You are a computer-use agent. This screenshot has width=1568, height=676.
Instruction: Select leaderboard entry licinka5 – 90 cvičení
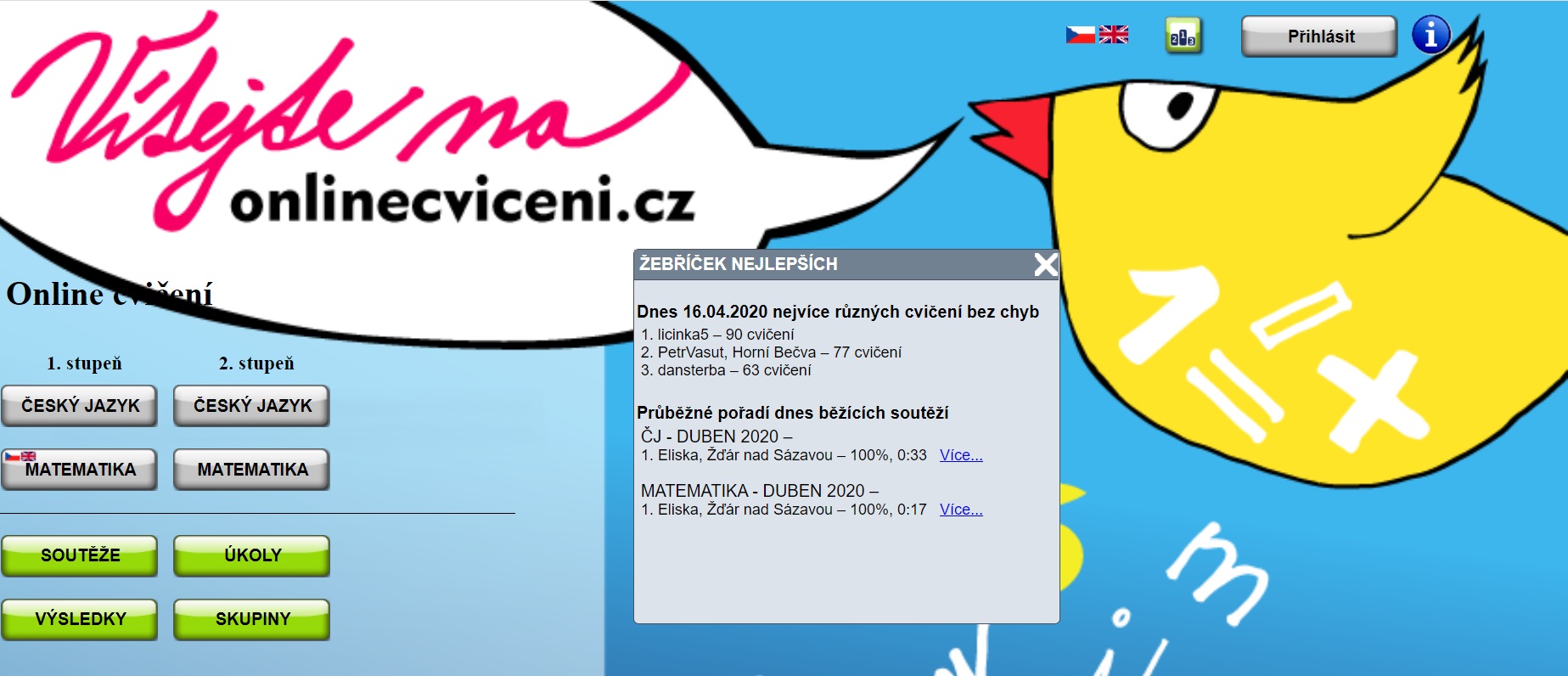[718, 335]
